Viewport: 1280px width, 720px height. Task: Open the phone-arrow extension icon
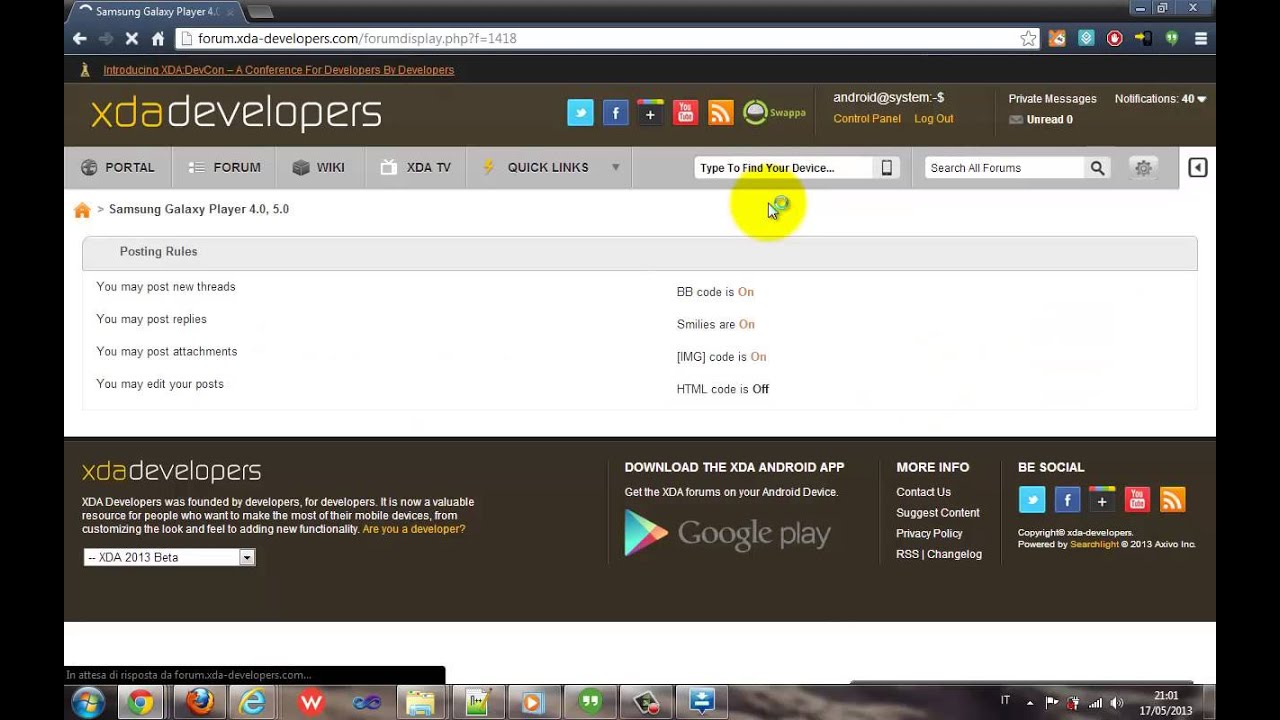pos(1143,39)
